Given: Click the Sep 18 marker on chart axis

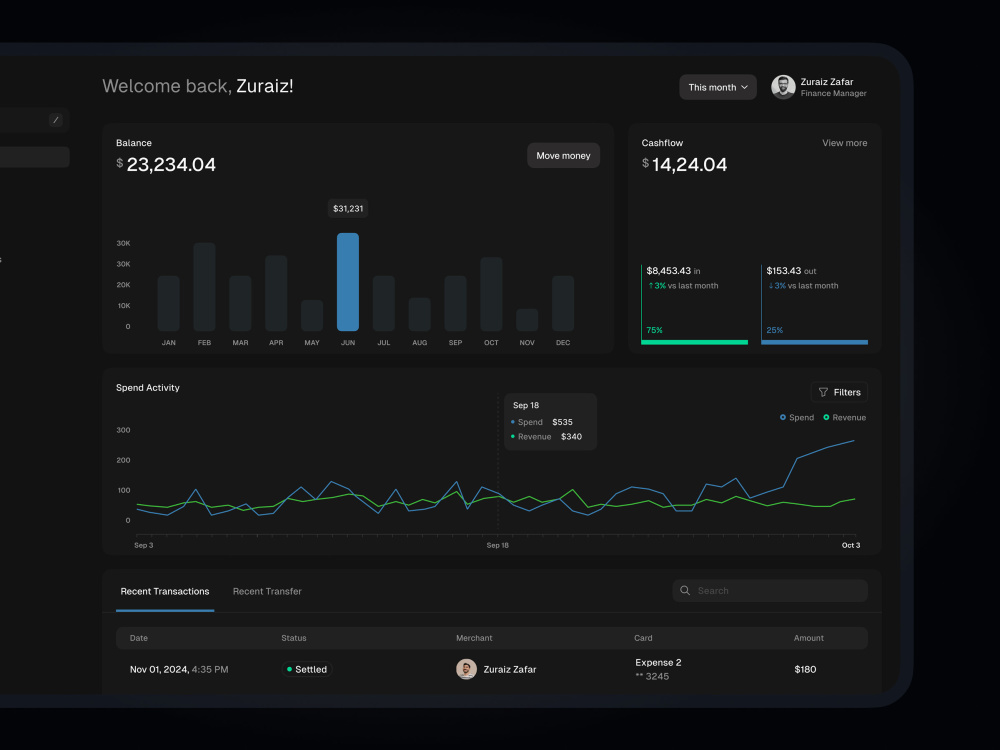Looking at the screenshot, I should tap(497, 545).
